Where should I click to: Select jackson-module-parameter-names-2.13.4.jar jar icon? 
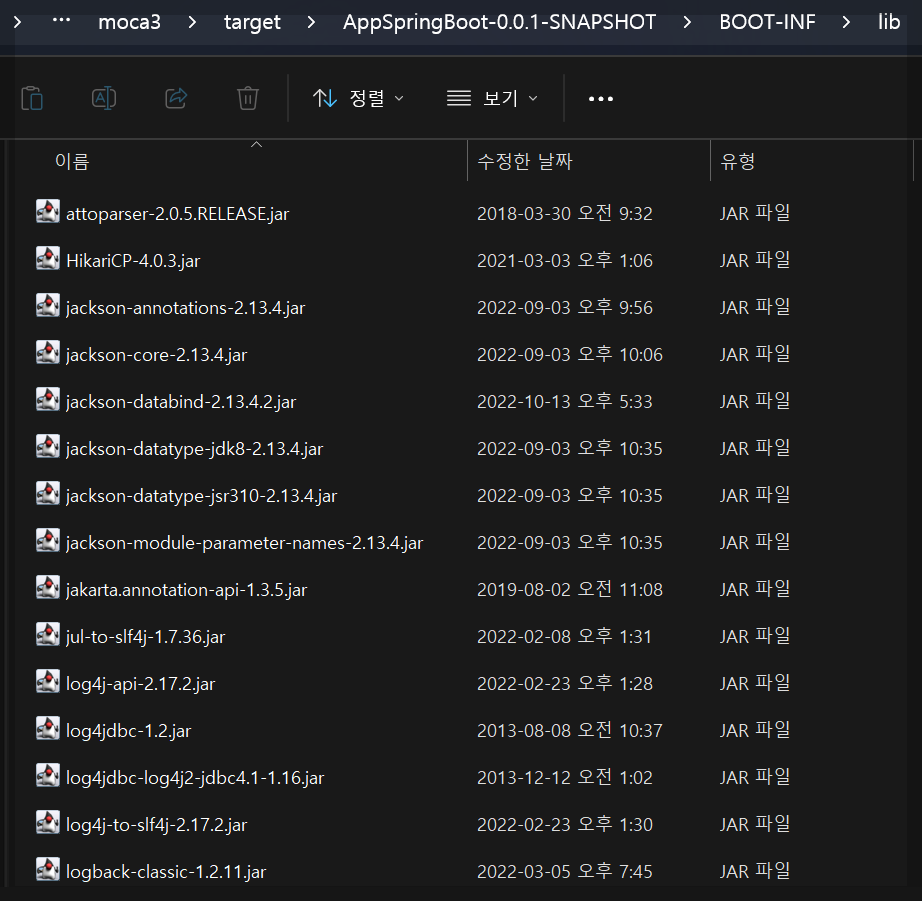point(48,541)
